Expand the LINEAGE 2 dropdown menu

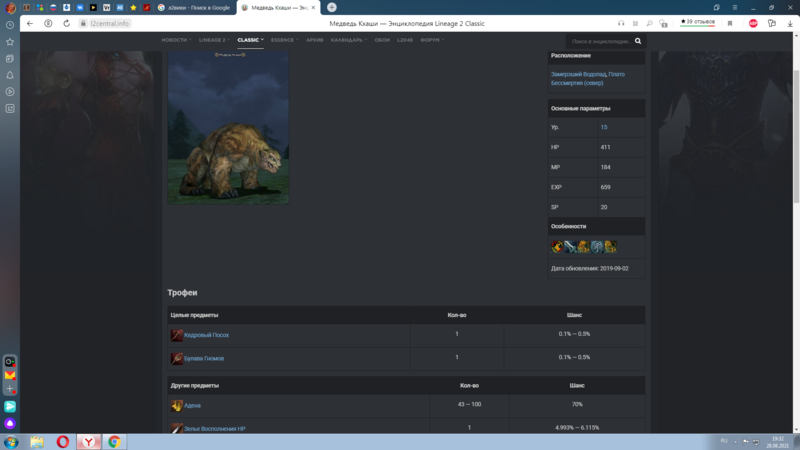pos(214,40)
